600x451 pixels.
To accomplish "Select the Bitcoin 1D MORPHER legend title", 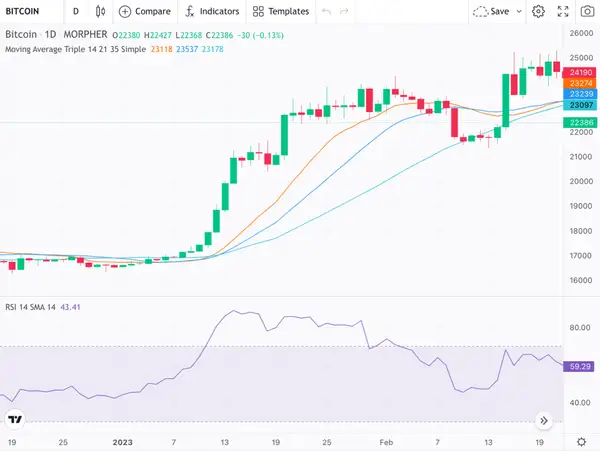I will coord(56,35).
